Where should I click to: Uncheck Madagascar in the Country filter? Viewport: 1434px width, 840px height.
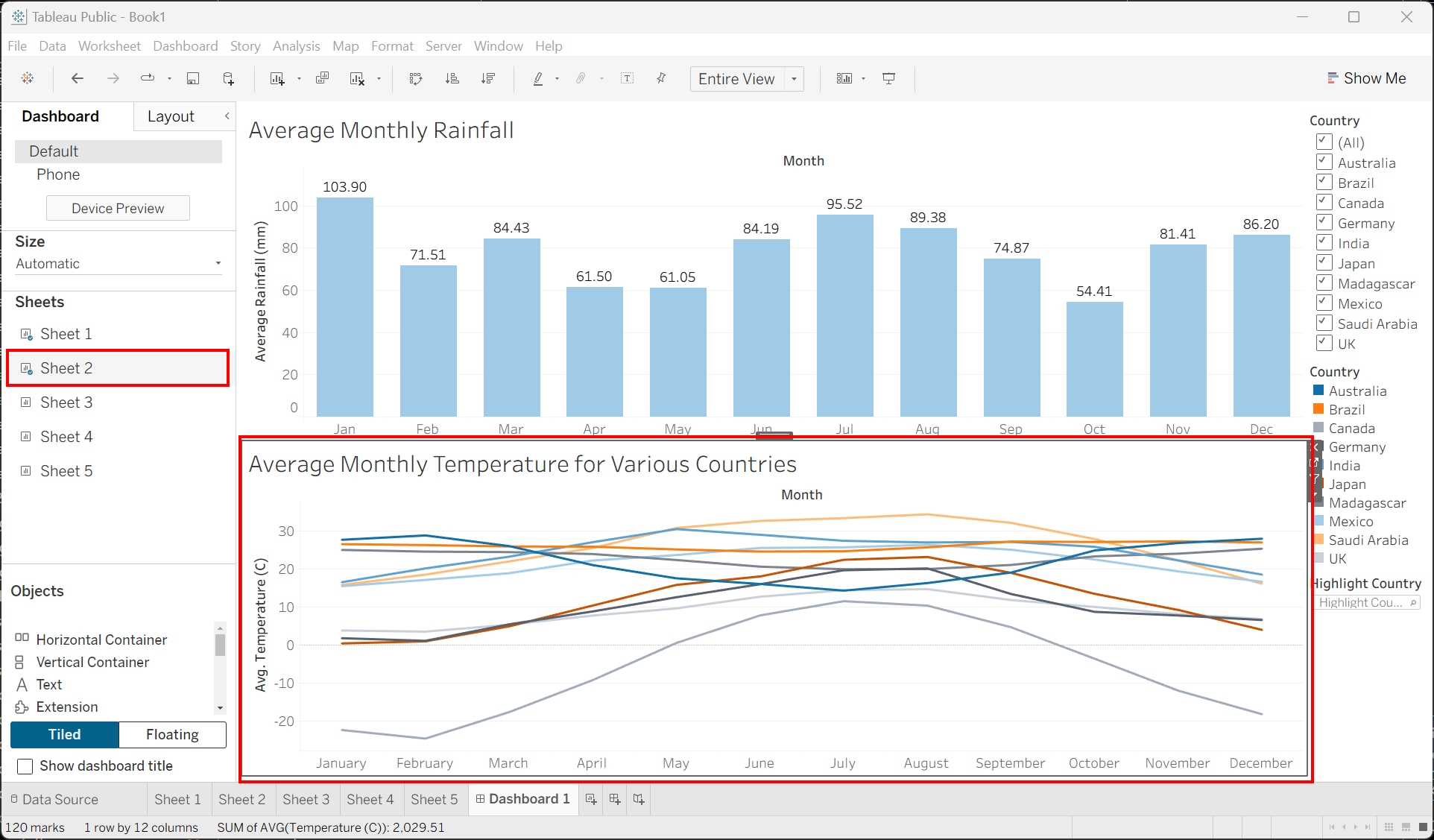point(1324,282)
